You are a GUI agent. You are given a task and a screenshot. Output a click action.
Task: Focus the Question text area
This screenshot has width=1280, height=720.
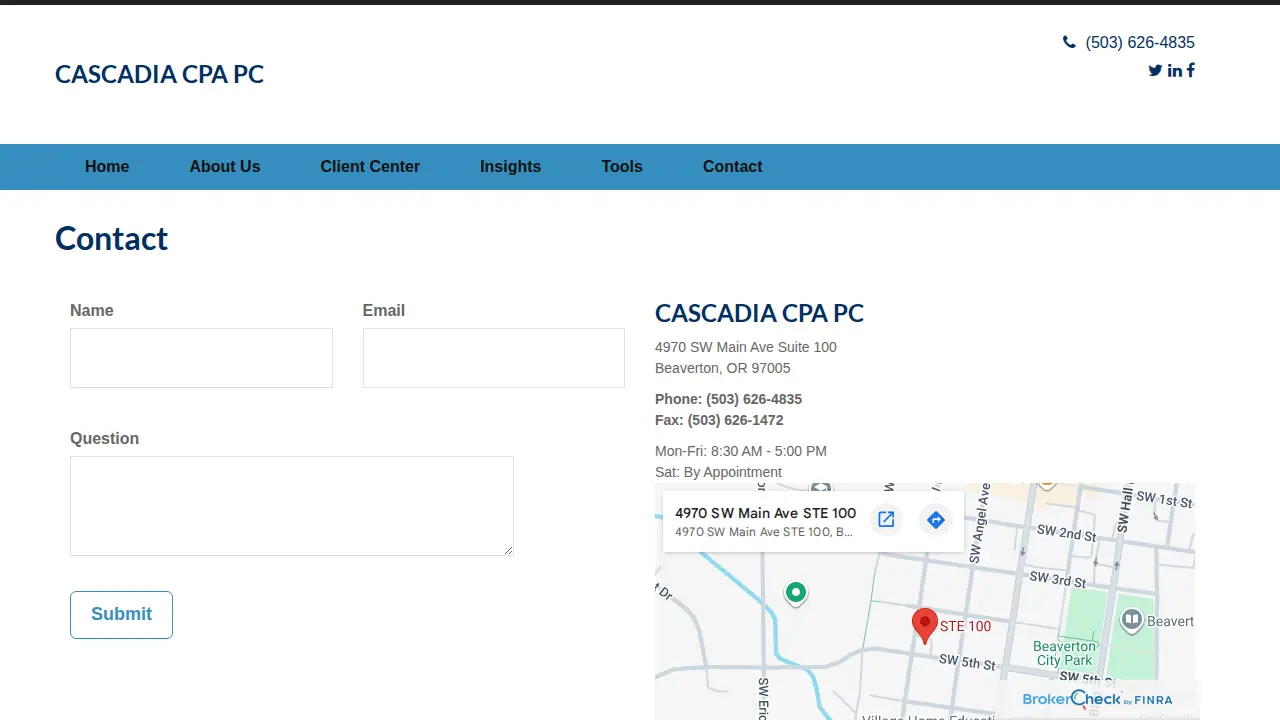coord(292,506)
